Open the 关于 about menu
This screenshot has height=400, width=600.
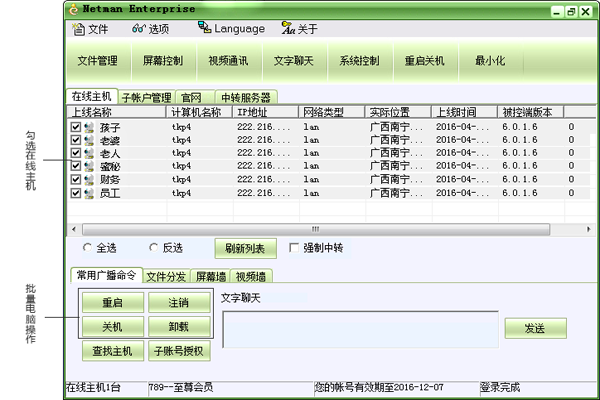288,29
